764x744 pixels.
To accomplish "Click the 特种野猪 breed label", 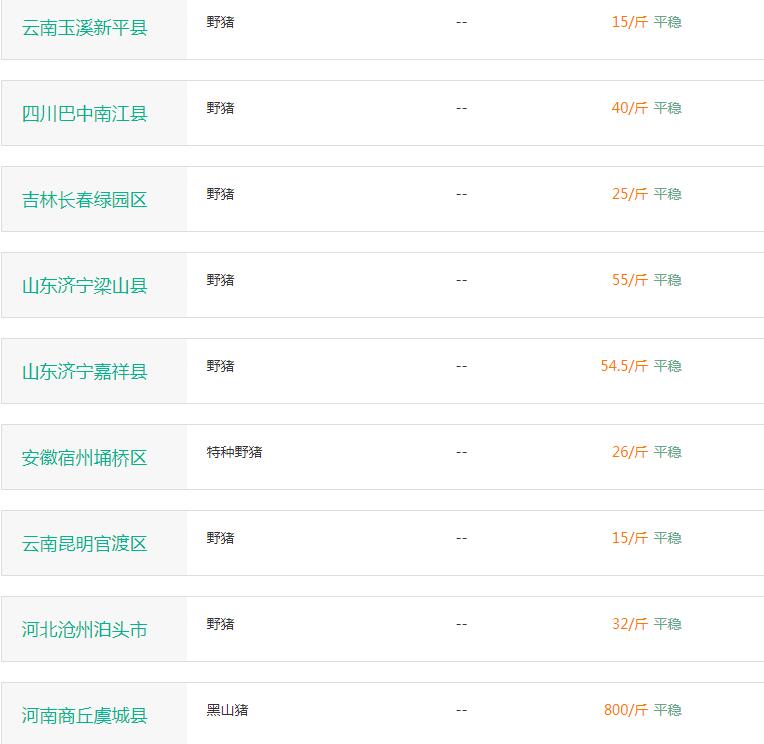I will click(x=234, y=452).
